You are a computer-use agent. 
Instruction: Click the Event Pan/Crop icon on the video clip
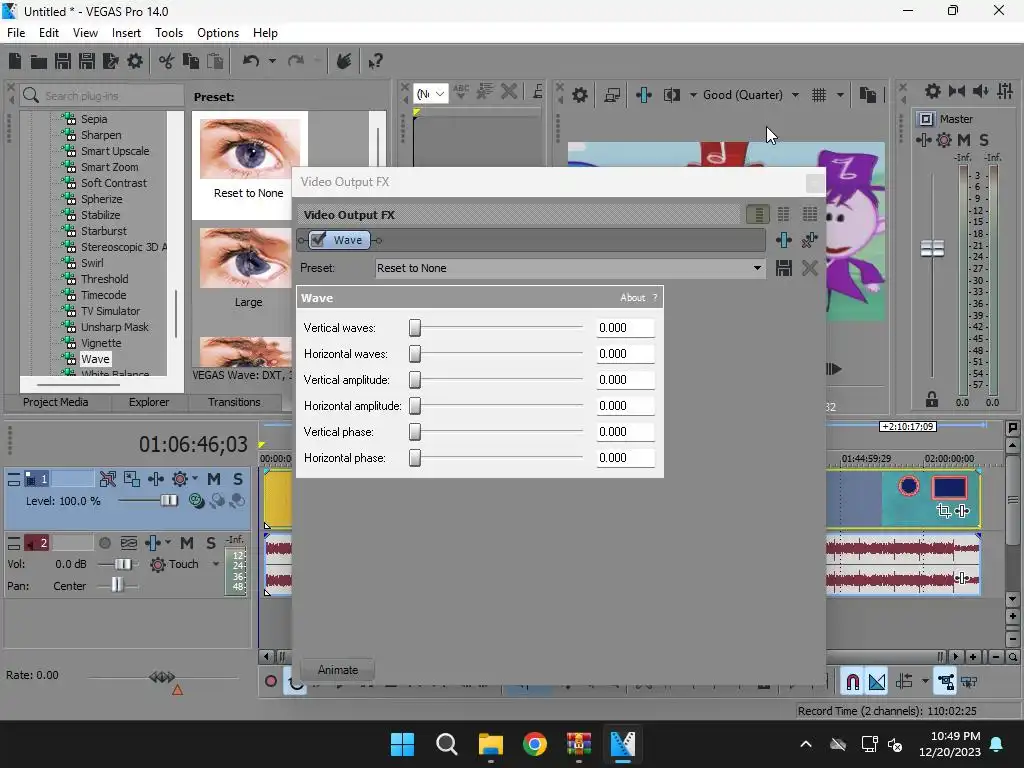coord(943,510)
